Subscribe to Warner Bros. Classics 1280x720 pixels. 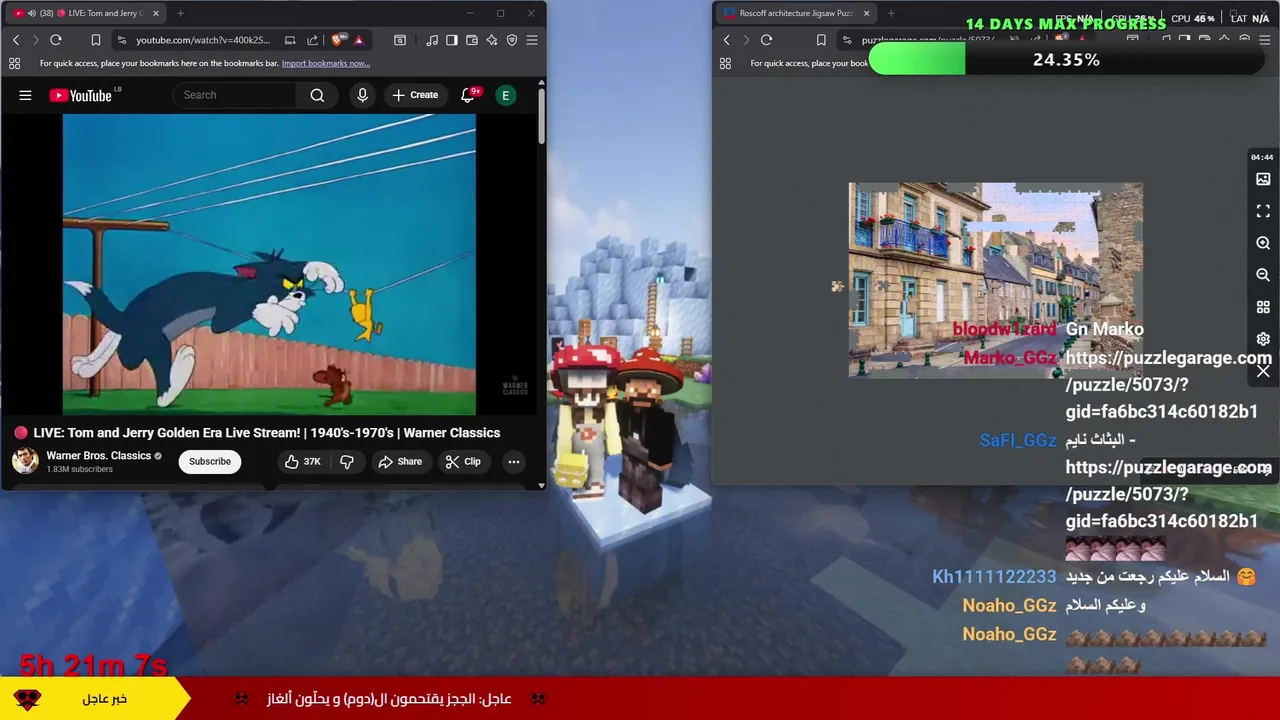210,461
